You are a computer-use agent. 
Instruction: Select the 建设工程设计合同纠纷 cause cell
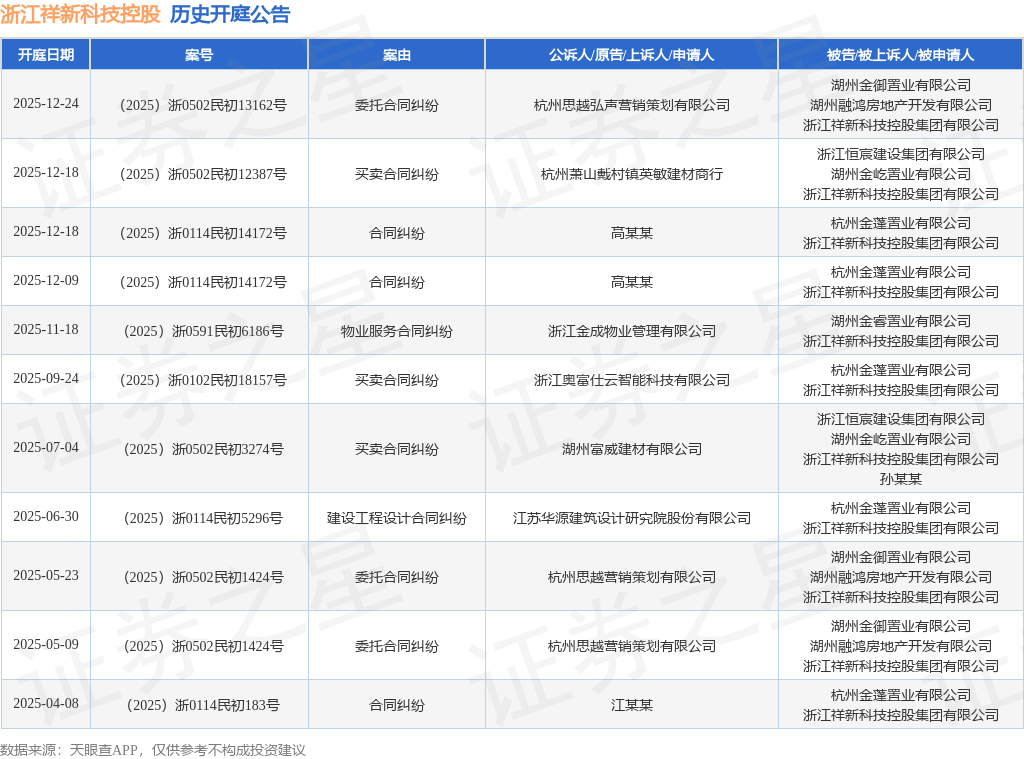coord(396,517)
